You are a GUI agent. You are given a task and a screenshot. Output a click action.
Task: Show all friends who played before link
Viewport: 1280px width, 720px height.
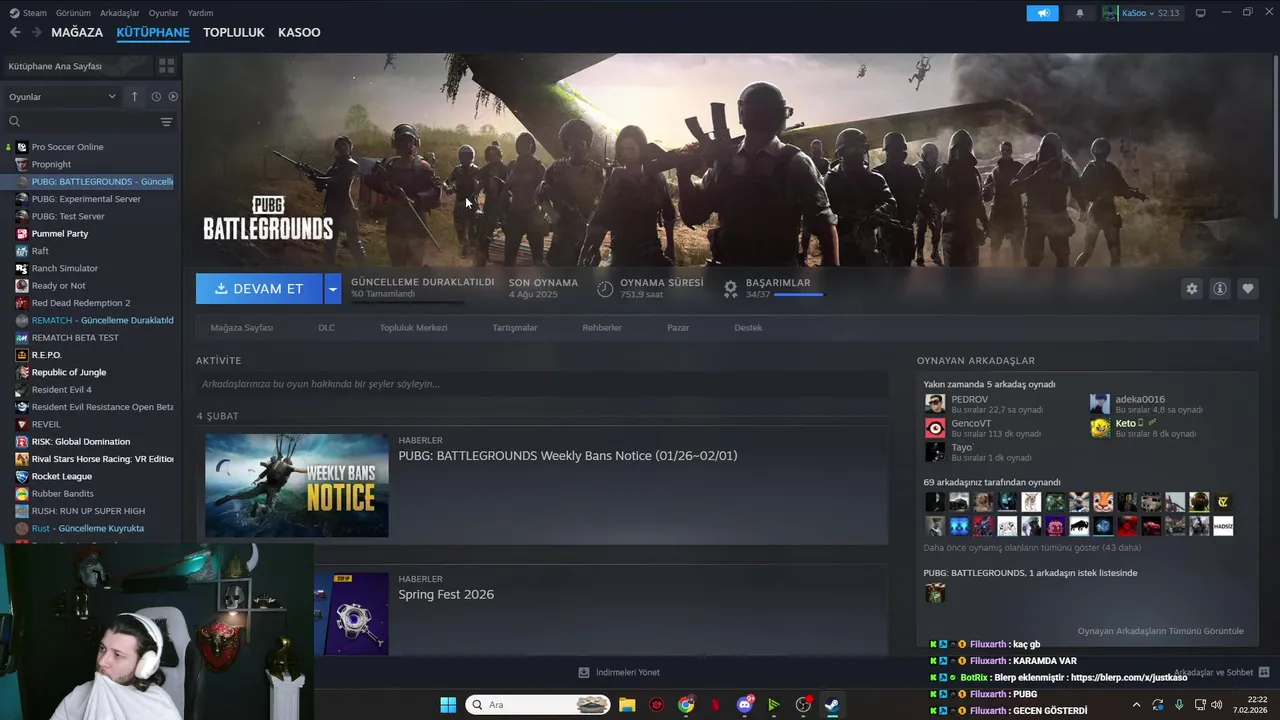click(1032, 548)
